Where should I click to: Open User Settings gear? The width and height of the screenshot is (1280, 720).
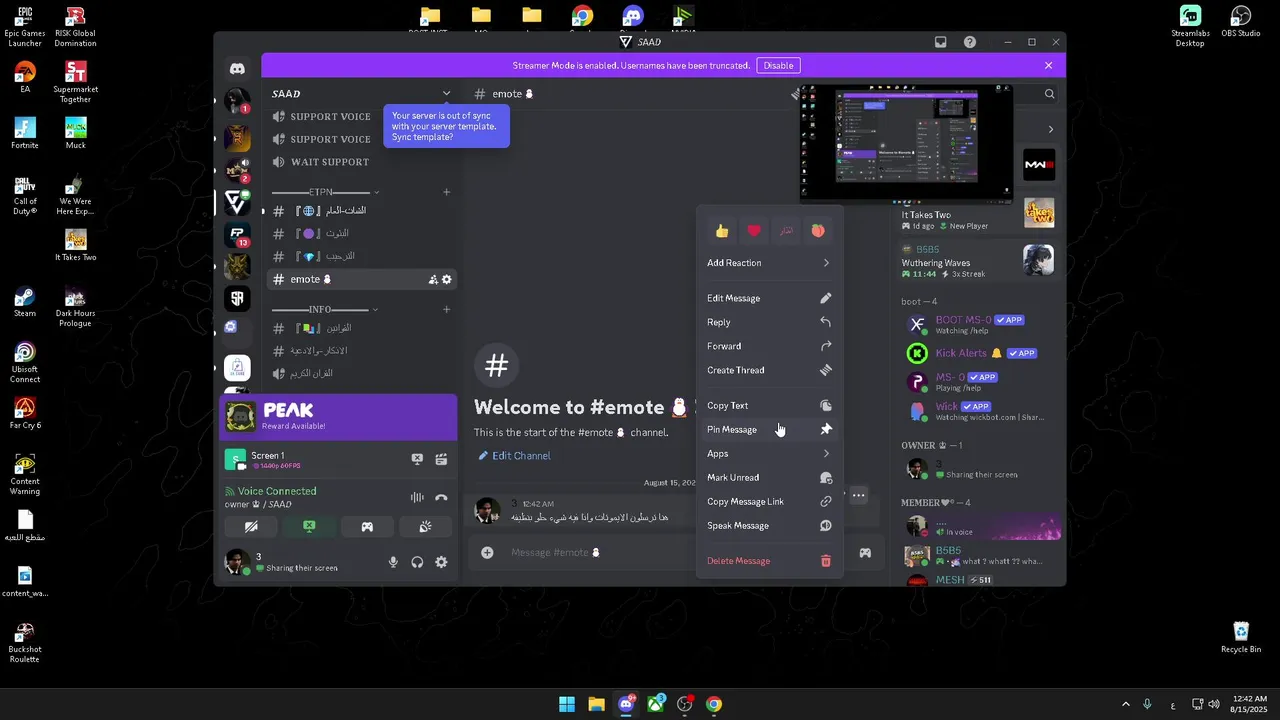441,562
